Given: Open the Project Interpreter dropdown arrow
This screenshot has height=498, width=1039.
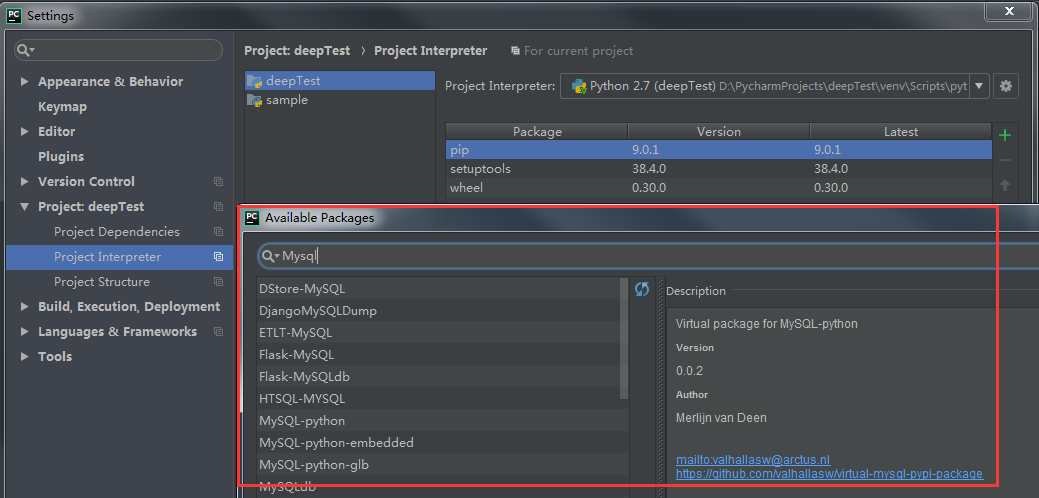Looking at the screenshot, I should click(x=979, y=86).
